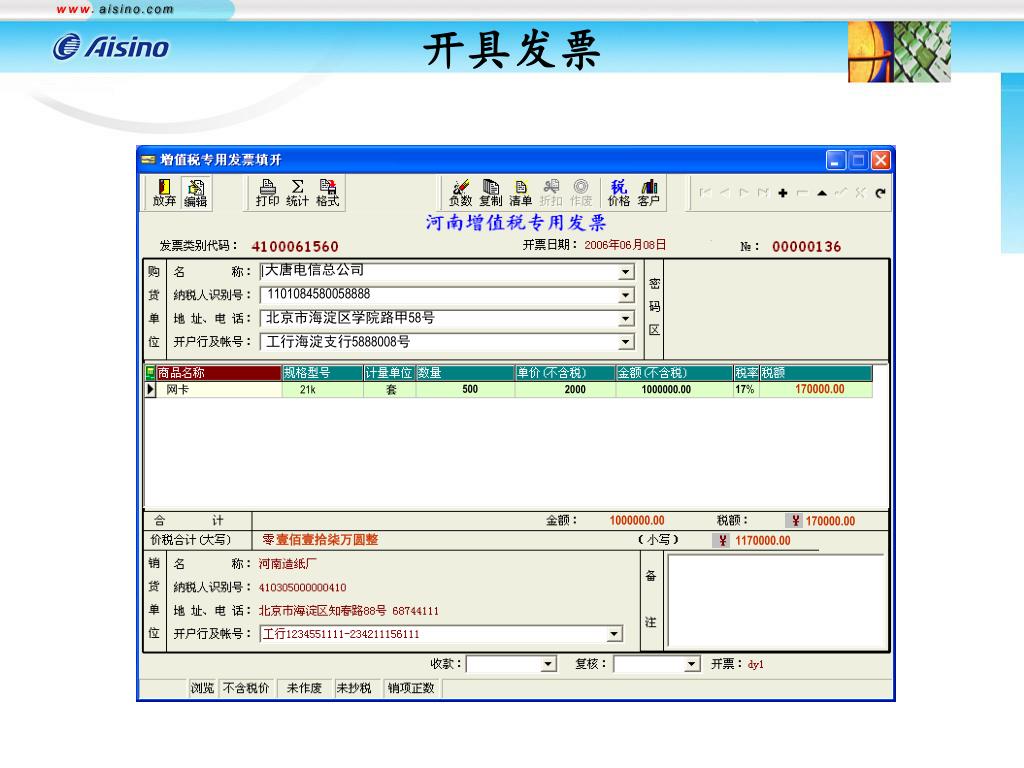Click the 销项正数 status bar entry
The height and width of the screenshot is (768, 1024).
(x=411, y=688)
